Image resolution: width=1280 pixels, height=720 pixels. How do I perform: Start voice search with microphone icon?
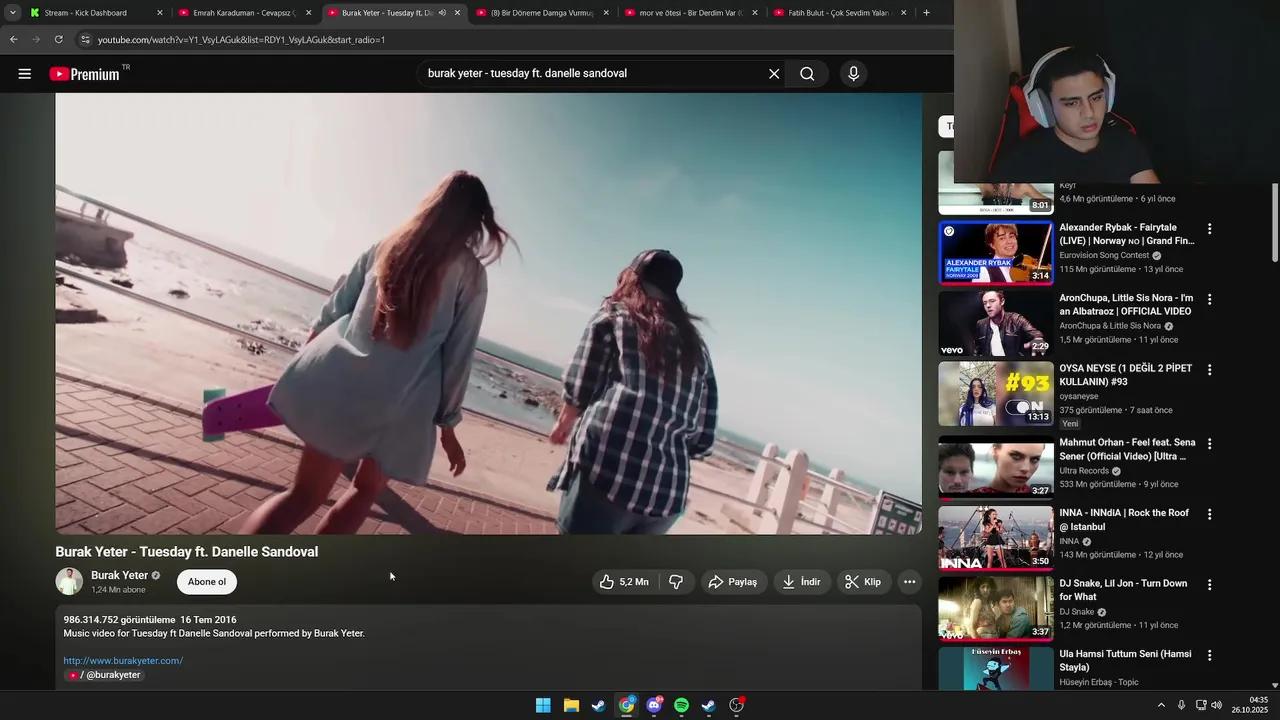pos(853,74)
